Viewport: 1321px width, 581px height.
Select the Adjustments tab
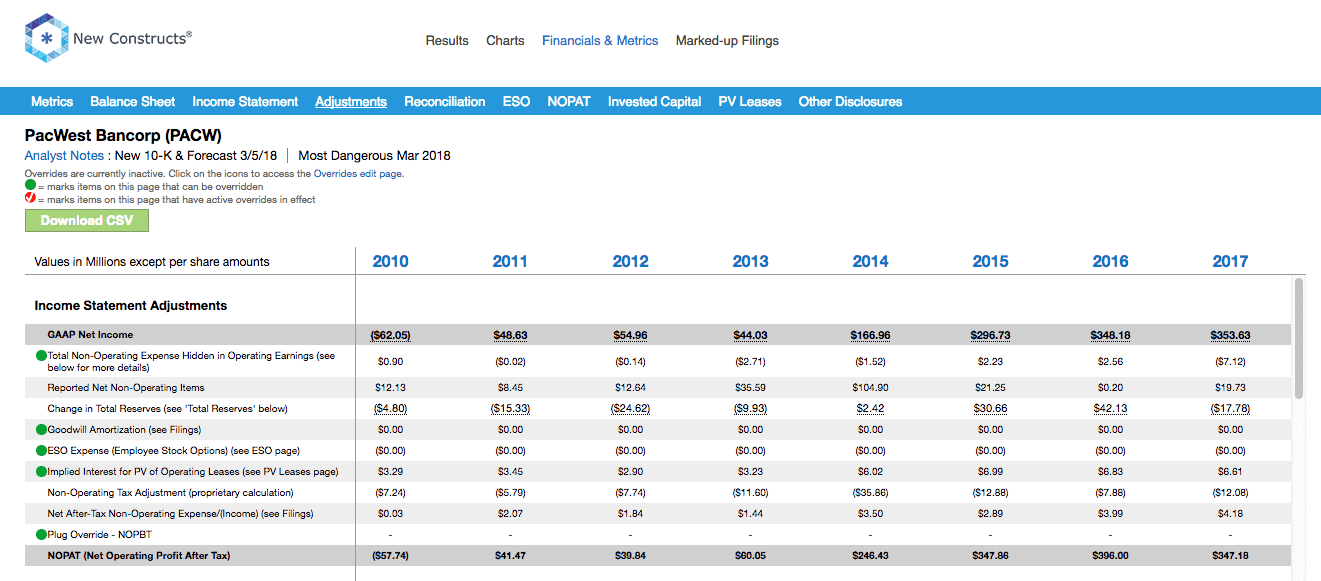(x=351, y=101)
